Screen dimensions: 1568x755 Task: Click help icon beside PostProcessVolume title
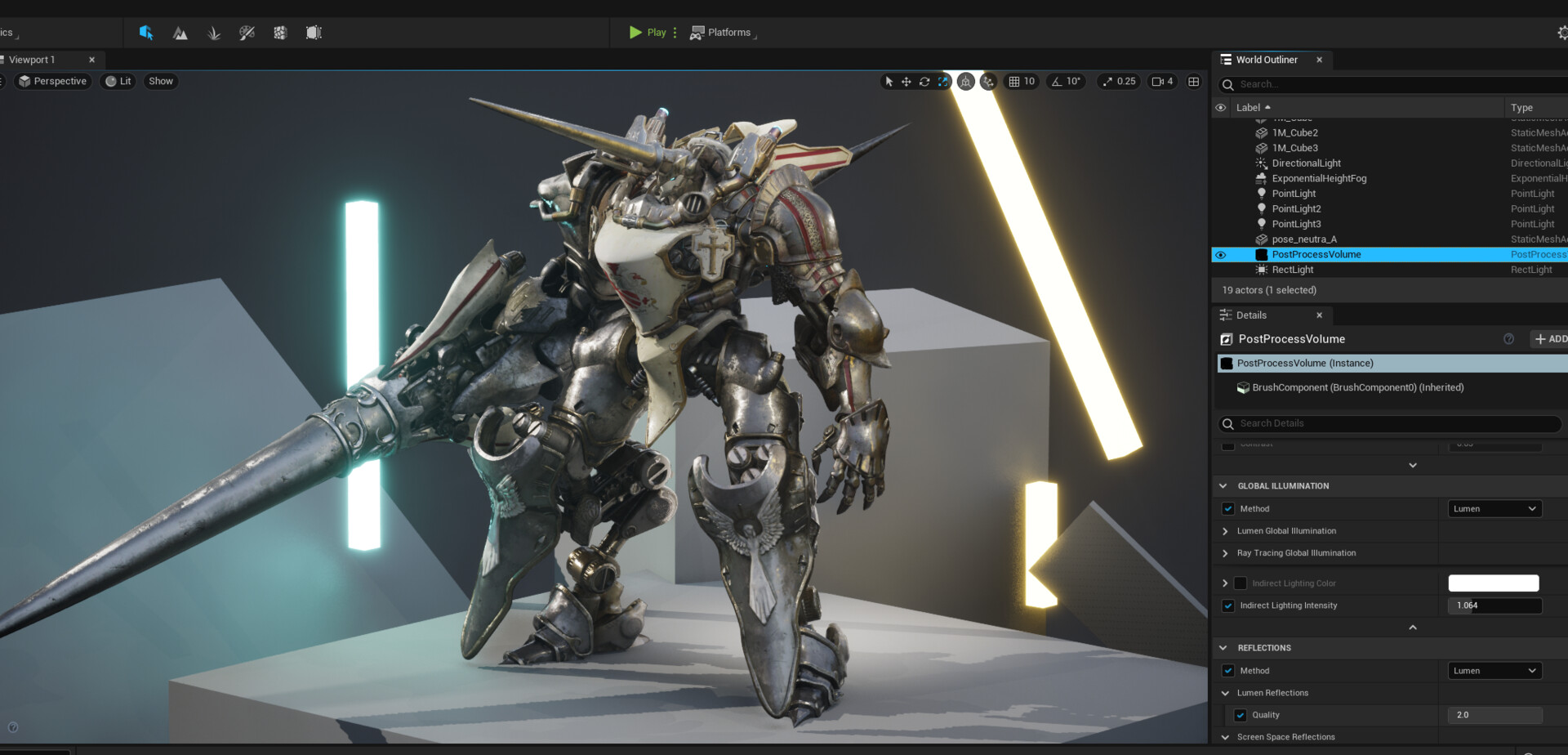(x=1509, y=339)
